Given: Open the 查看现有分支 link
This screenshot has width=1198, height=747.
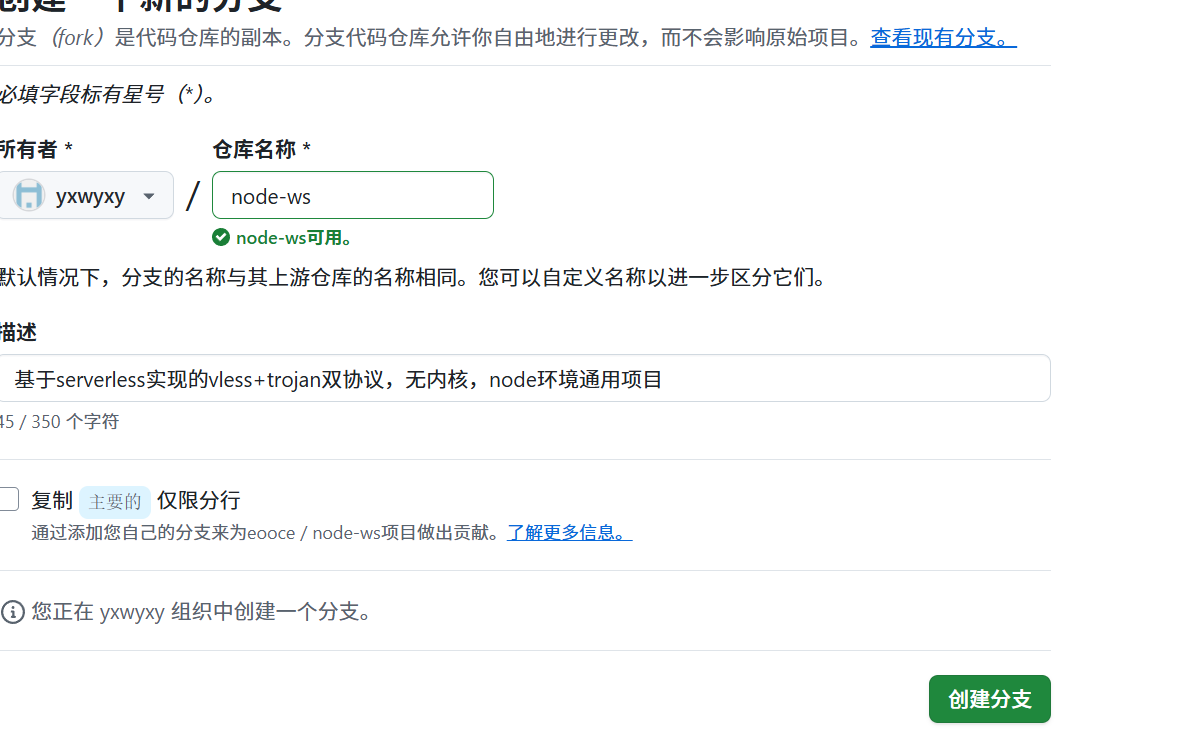Looking at the screenshot, I should tap(943, 38).
